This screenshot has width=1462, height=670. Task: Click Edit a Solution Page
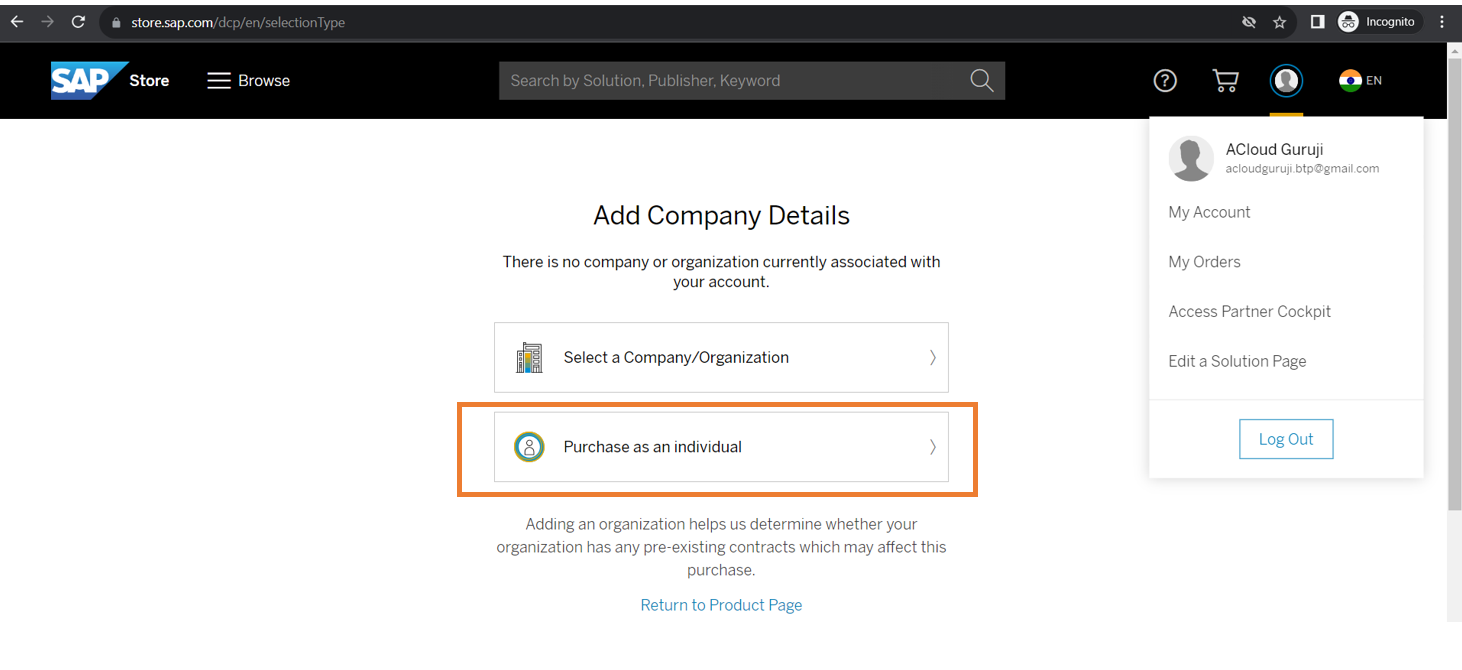click(x=1237, y=361)
